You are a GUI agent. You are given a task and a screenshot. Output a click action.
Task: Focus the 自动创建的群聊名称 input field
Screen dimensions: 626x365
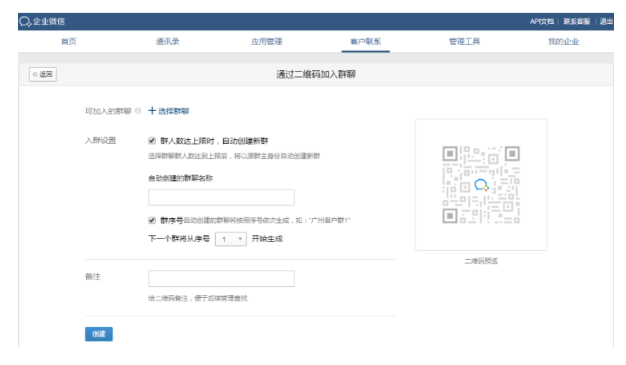point(222,197)
